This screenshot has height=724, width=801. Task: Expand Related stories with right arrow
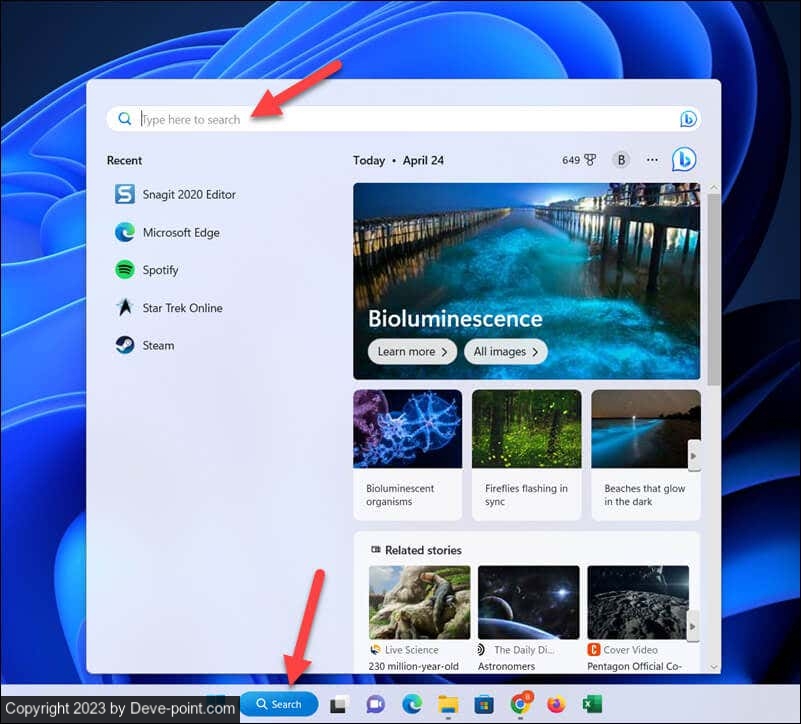(694, 625)
